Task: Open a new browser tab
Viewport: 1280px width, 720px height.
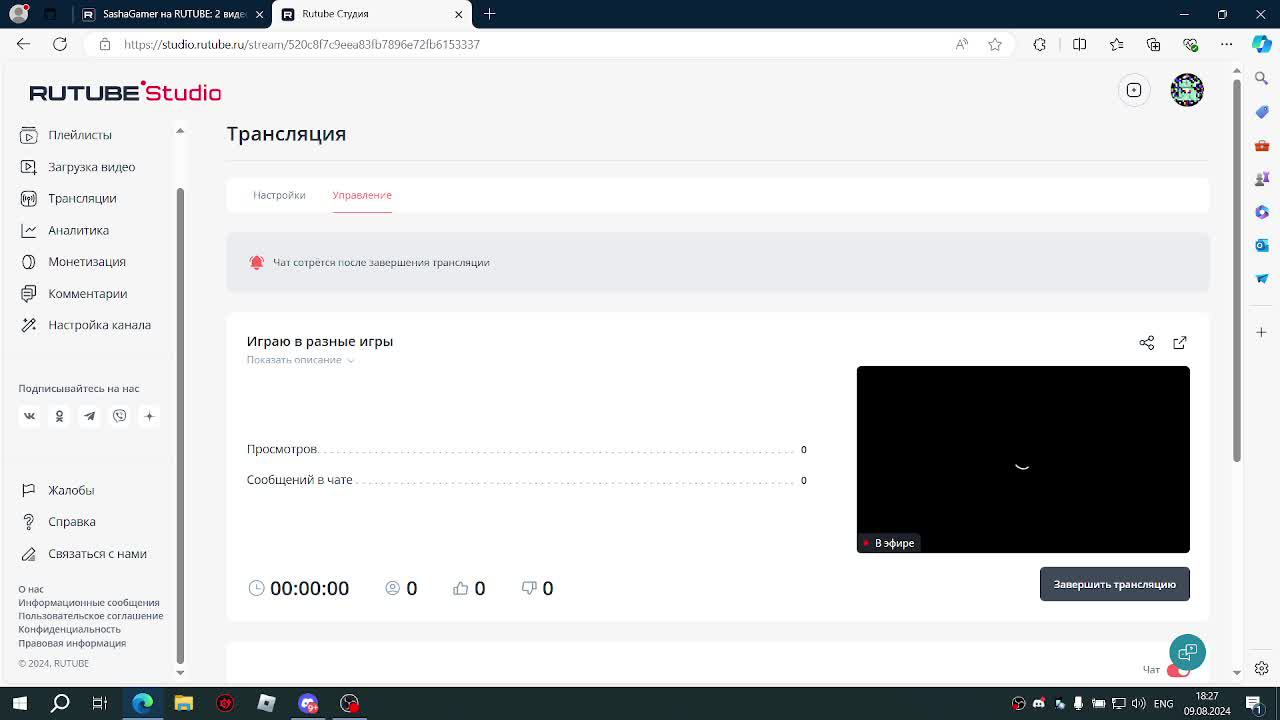Action: click(490, 14)
